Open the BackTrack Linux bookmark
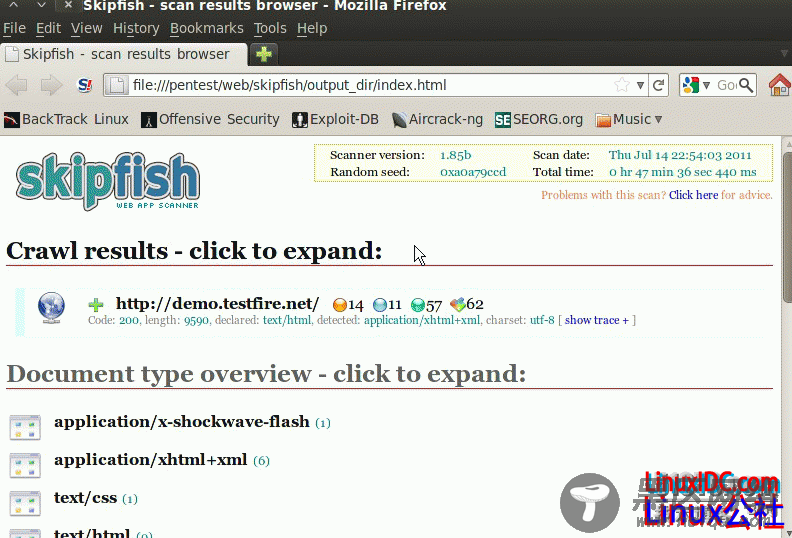 [66, 119]
